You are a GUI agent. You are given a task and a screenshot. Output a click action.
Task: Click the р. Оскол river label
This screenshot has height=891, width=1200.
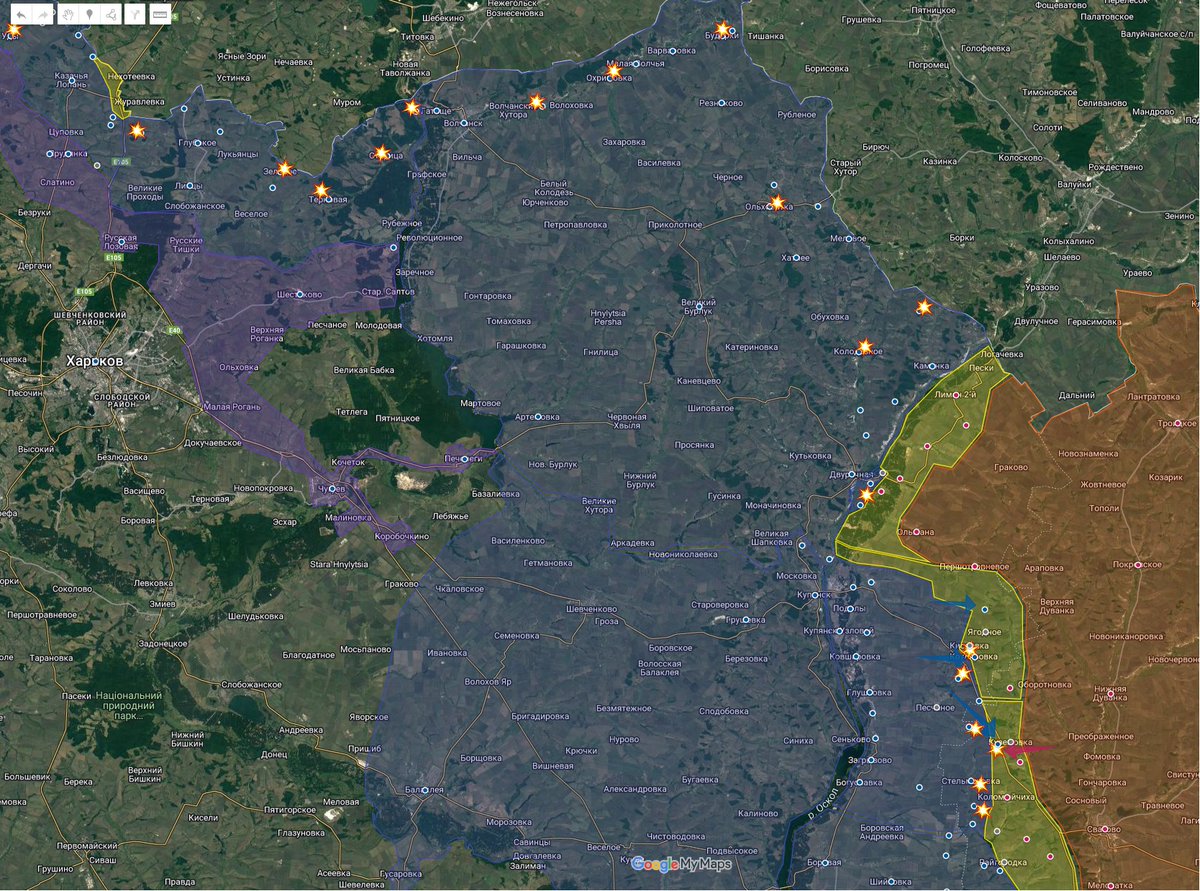click(x=824, y=806)
